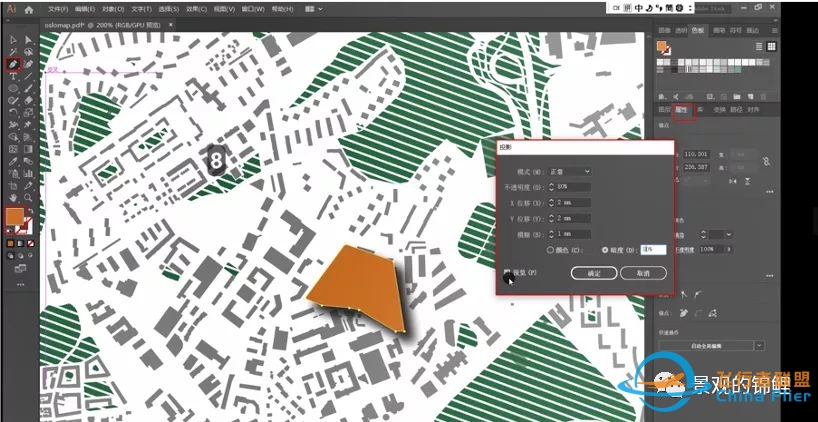Select the Eraser tool
The image size is (818, 422).
point(29,100)
